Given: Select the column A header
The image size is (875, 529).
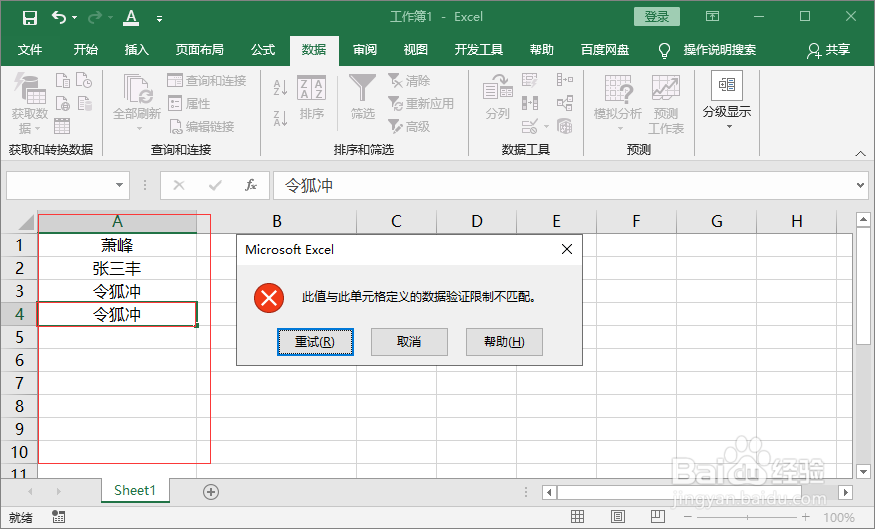Looking at the screenshot, I should [117, 222].
